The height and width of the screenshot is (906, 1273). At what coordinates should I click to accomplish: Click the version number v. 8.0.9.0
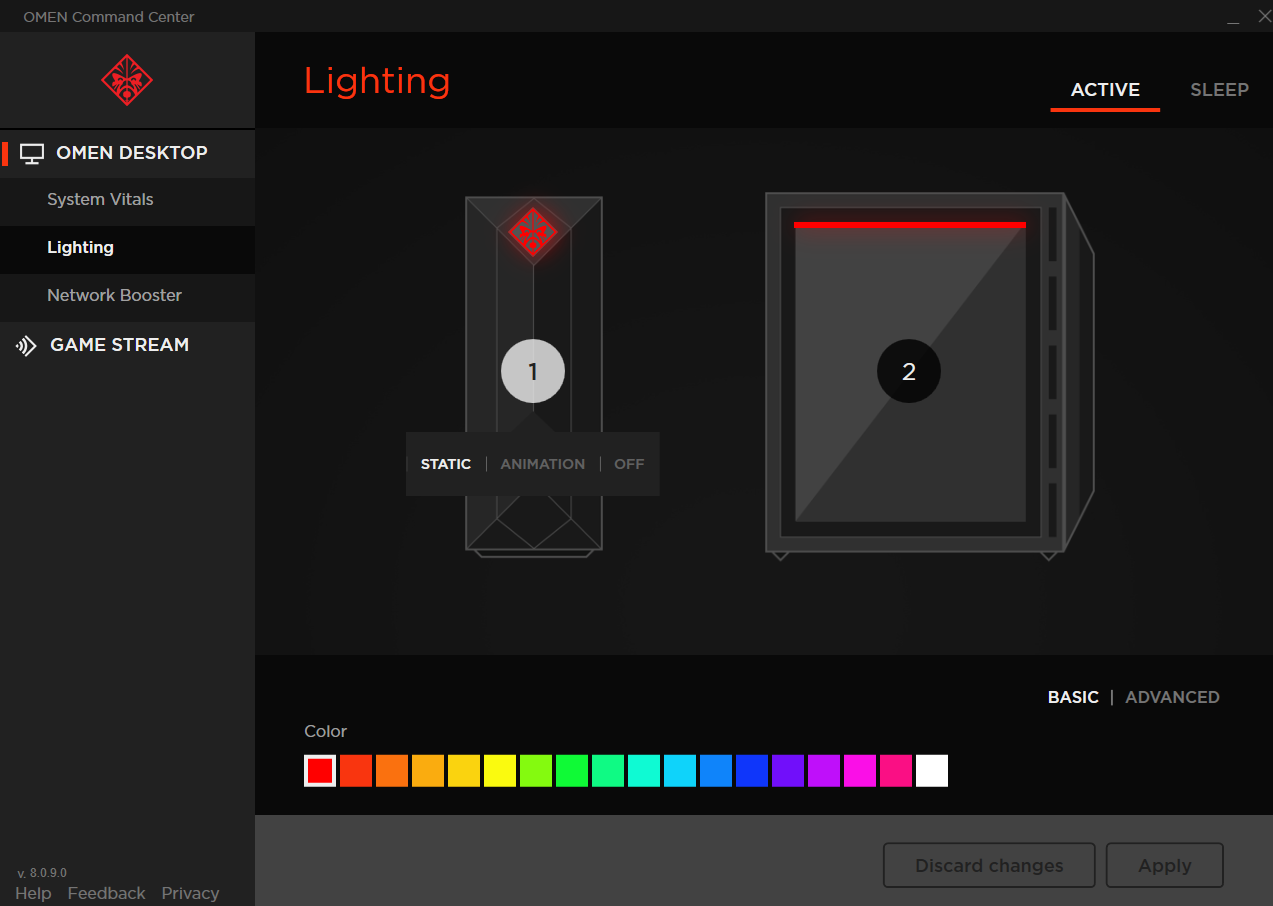pos(42,873)
